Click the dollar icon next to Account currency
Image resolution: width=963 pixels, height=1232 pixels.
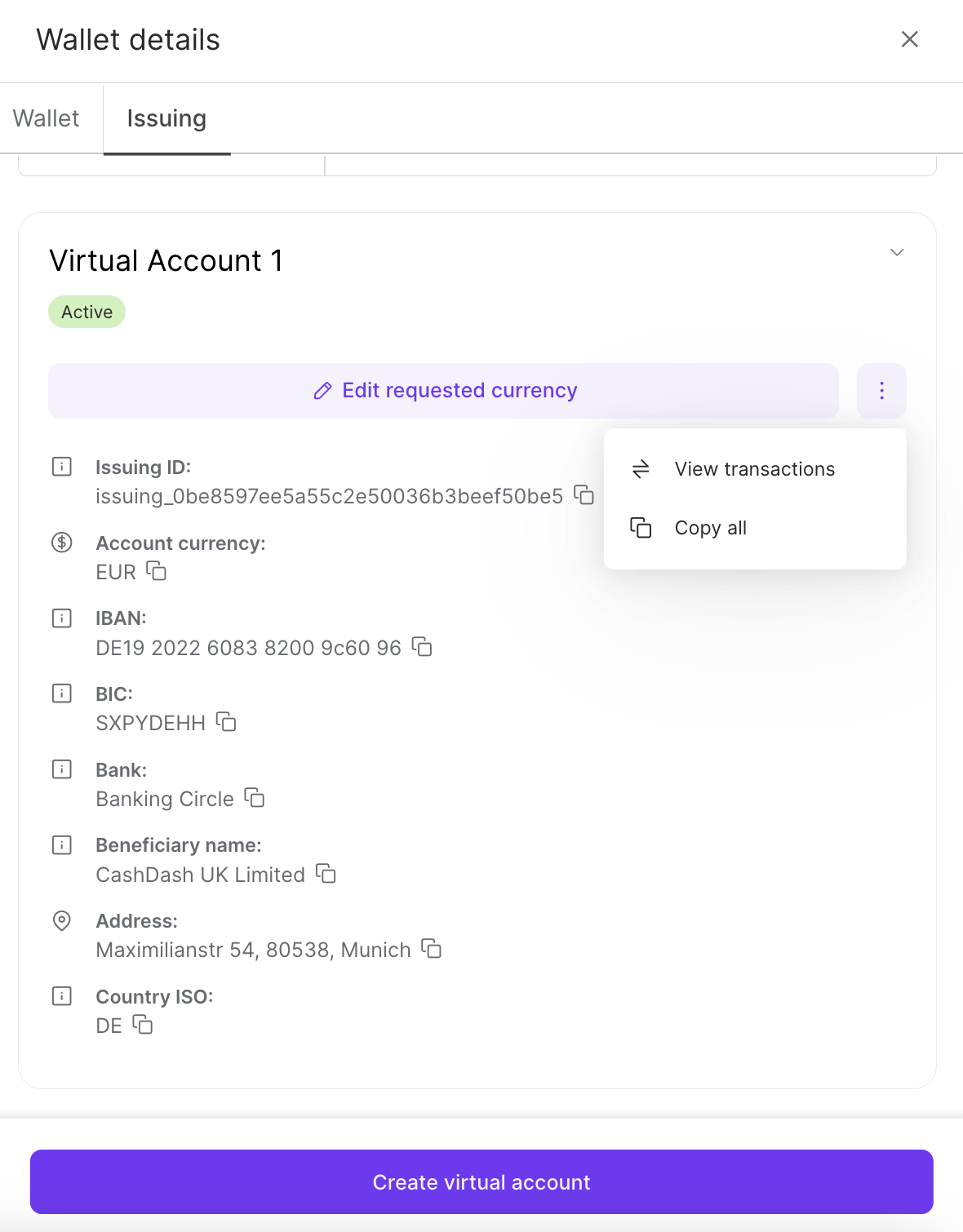[61, 541]
